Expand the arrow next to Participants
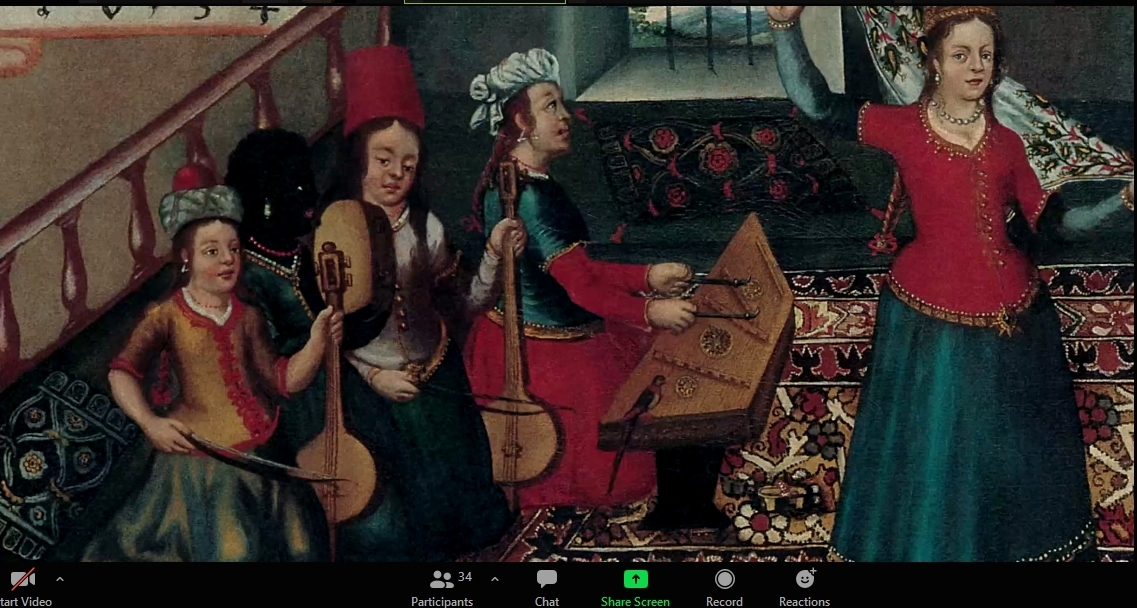The width and height of the screenshot is (1137, 608). click(494, 579)
